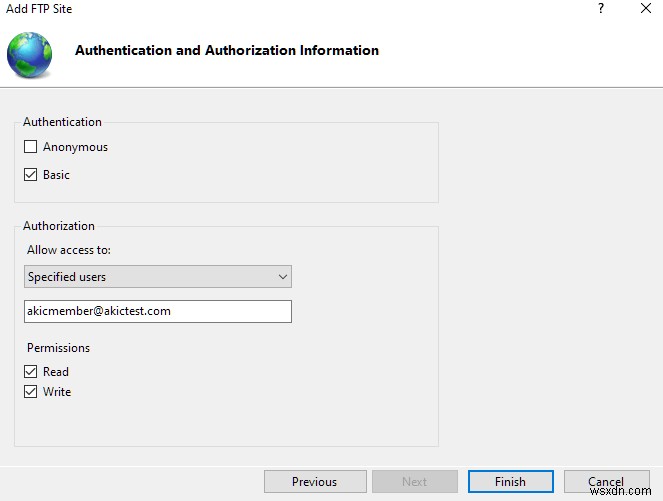
Task: Click the globe icon in header
Action: click(x=29, y=55)
